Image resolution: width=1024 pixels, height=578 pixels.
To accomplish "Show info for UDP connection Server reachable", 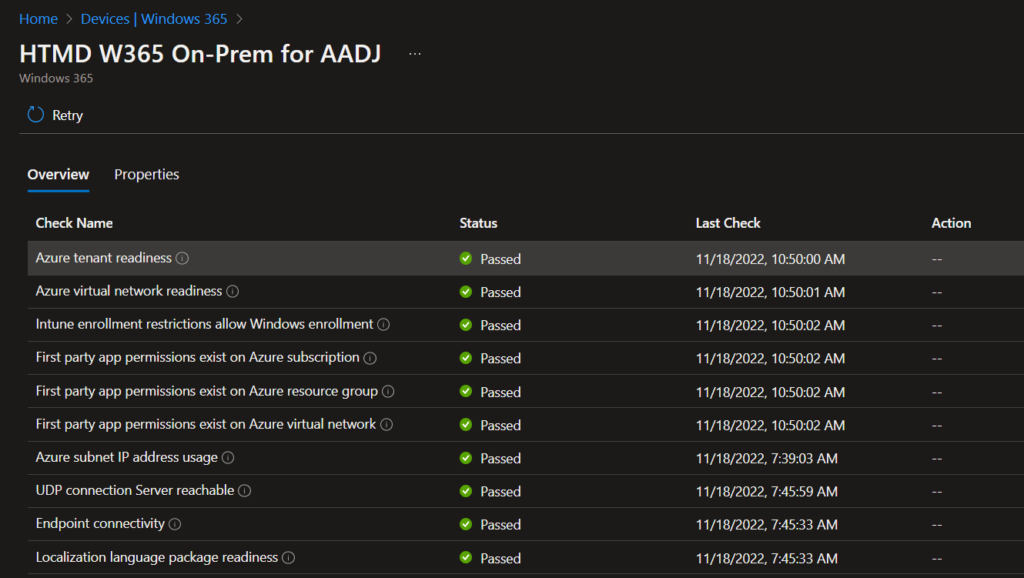I will (x=244, y=490).
